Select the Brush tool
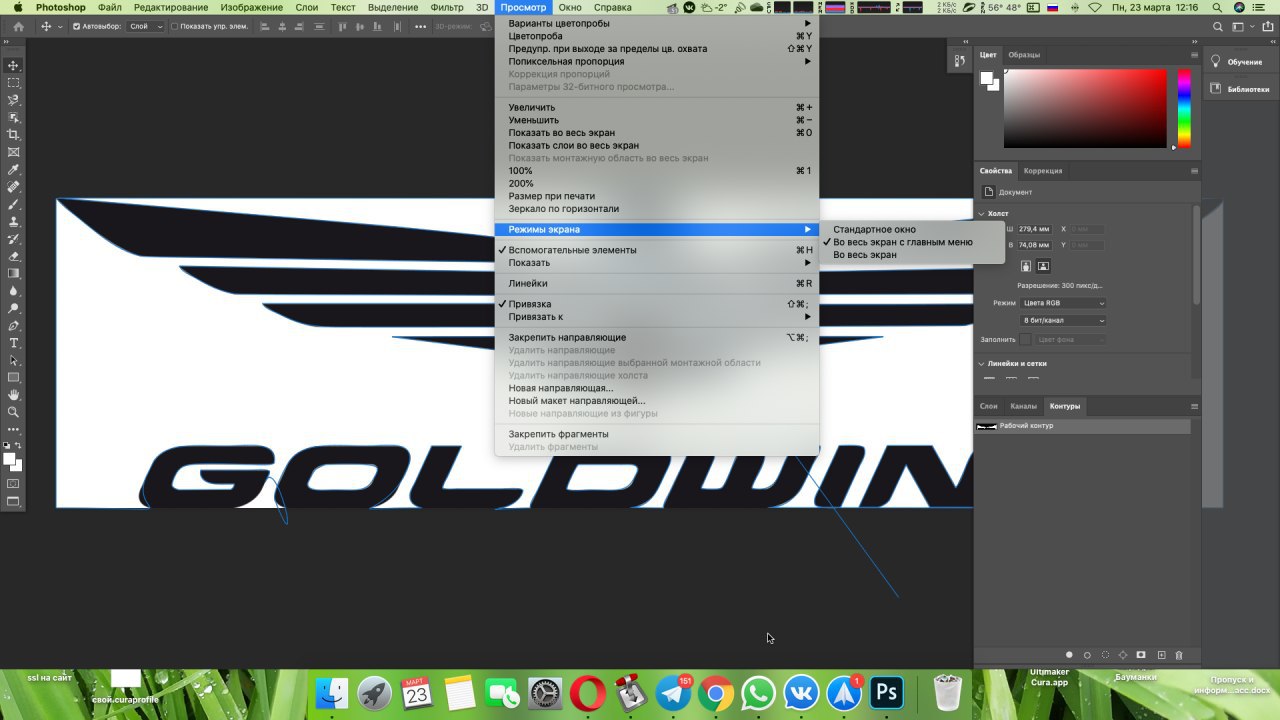1280x720 pixels. pos(14,204)
